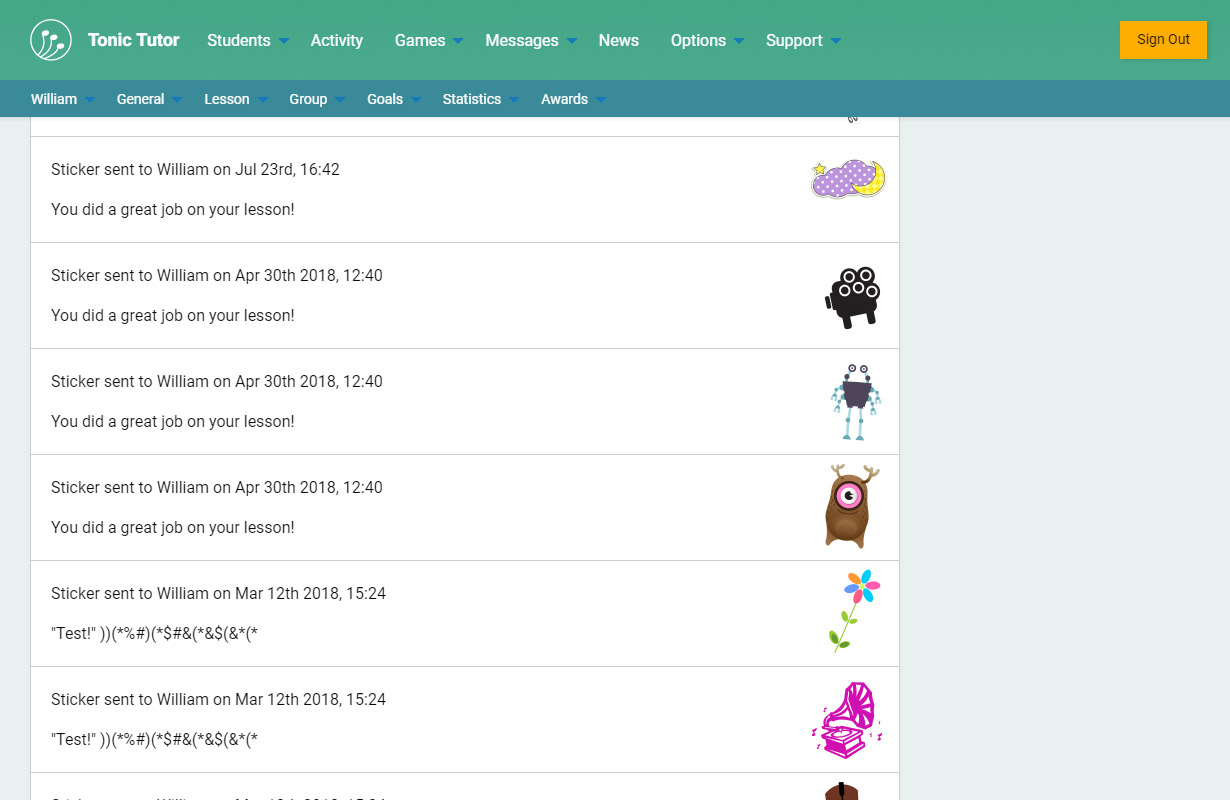
Task: Click the colorful flower sticker
Action: point(855,610)
